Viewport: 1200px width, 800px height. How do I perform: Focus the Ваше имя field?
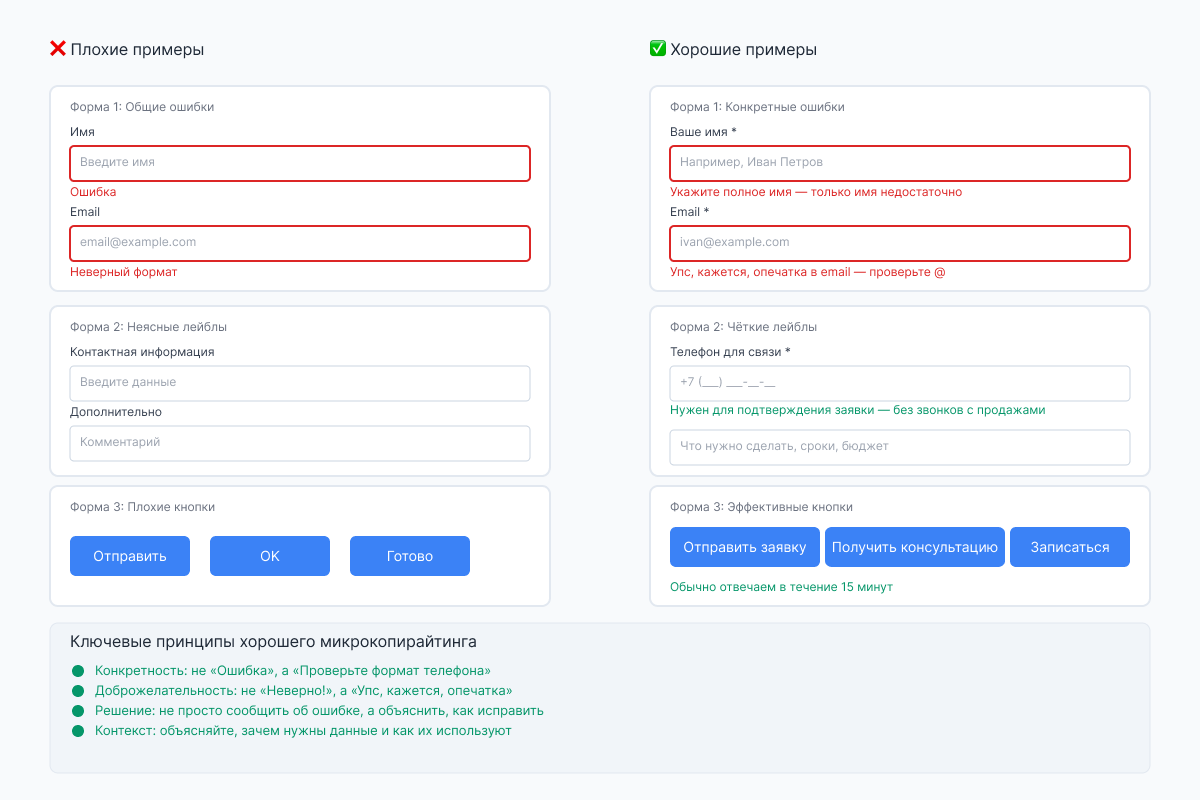click(x=900, y=163)
